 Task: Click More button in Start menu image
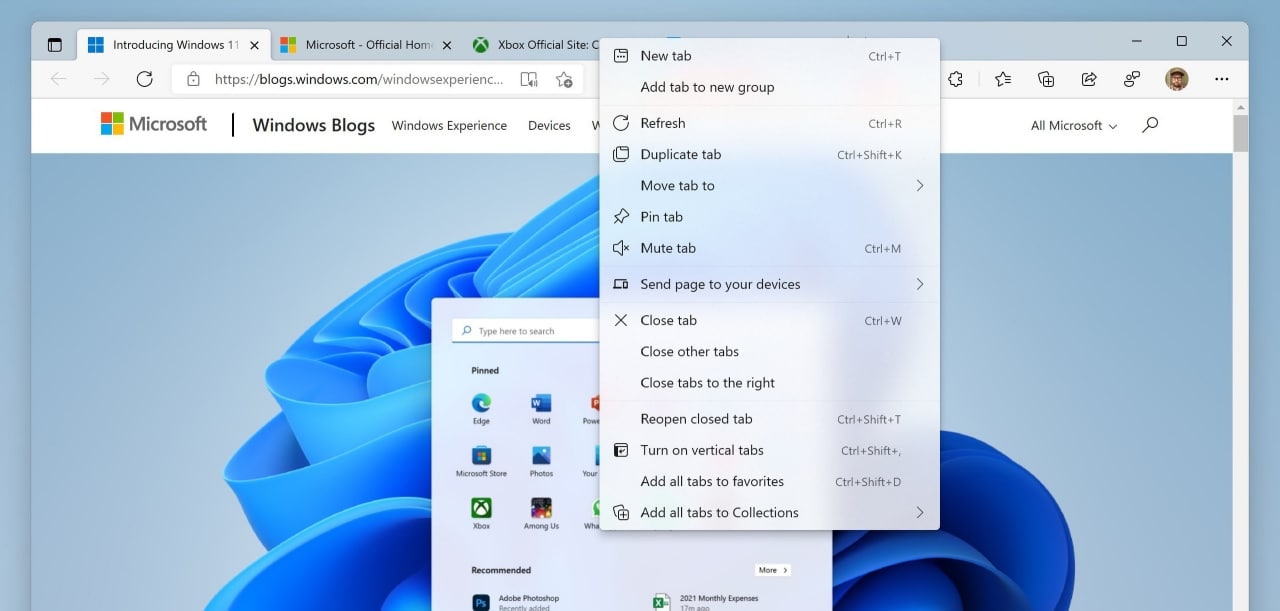(773, 570)
